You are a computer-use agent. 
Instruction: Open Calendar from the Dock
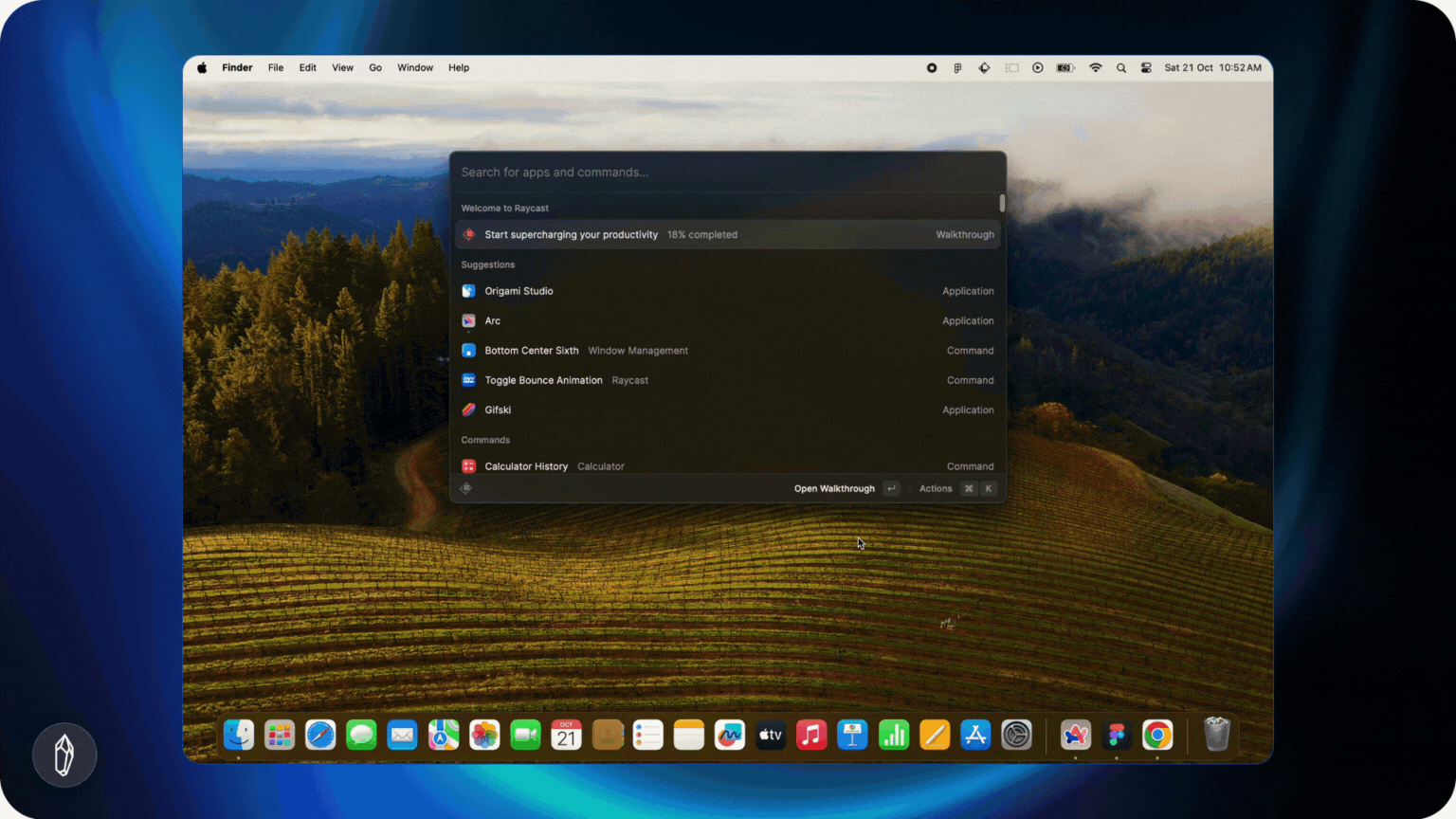click(566, 735)
